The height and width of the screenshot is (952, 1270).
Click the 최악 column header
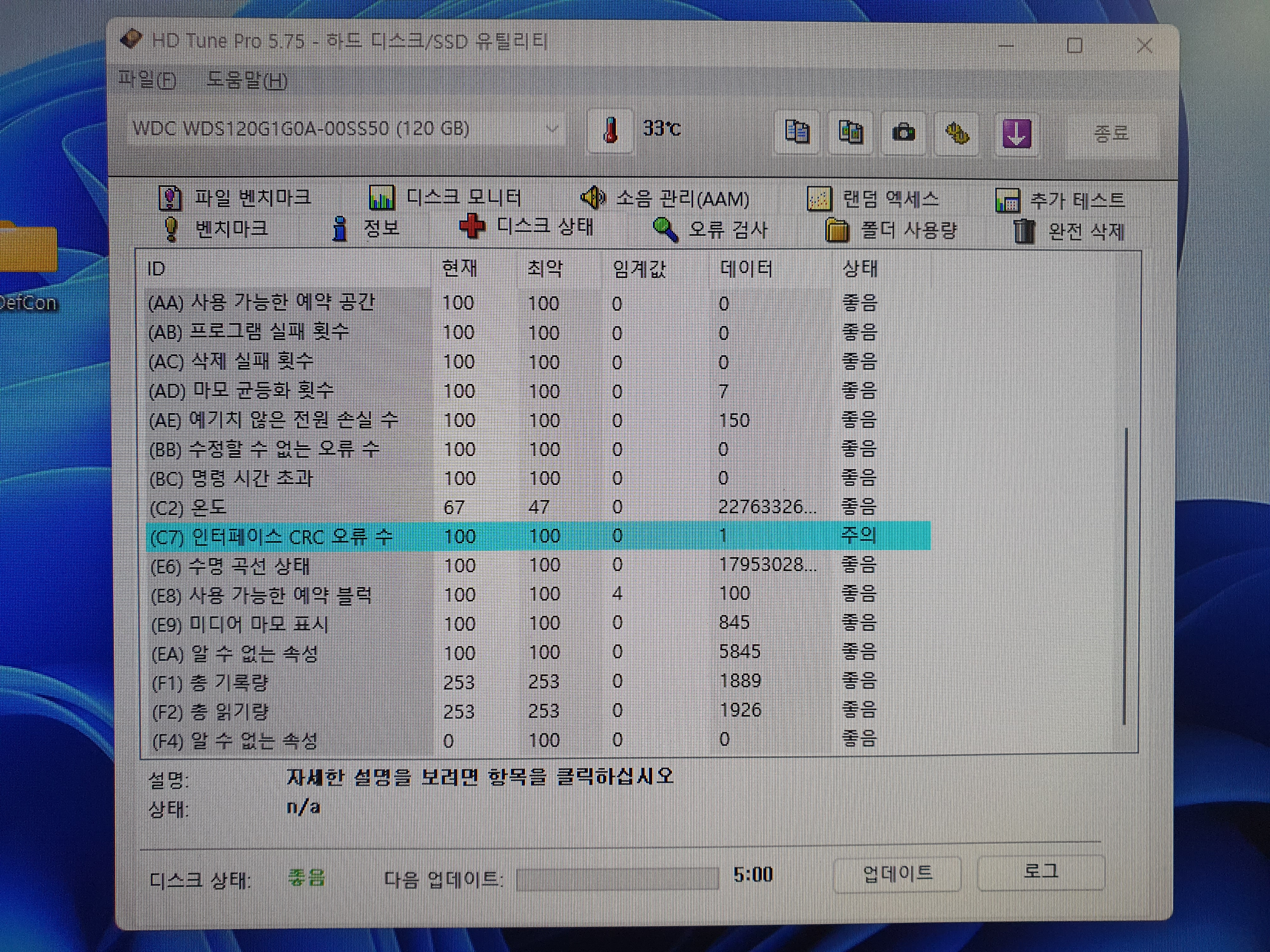click(x=545, y=268)
